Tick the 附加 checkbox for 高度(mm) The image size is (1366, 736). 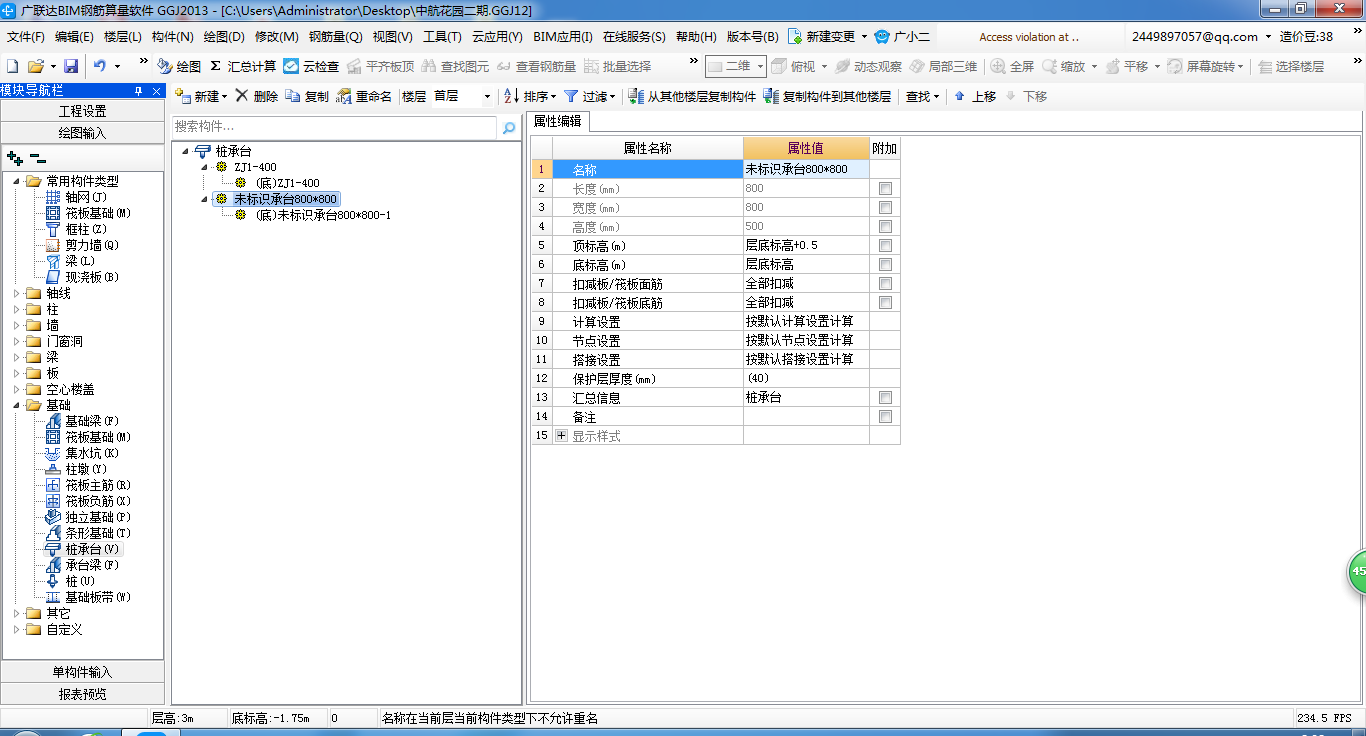pyautogui.click(x=885, y=226)
